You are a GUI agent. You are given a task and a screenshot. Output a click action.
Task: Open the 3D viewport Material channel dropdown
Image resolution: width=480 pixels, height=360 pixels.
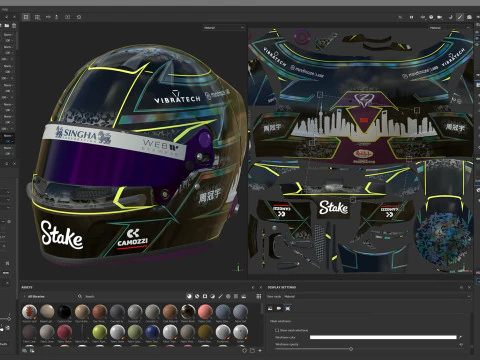click(x=224, y=28)
